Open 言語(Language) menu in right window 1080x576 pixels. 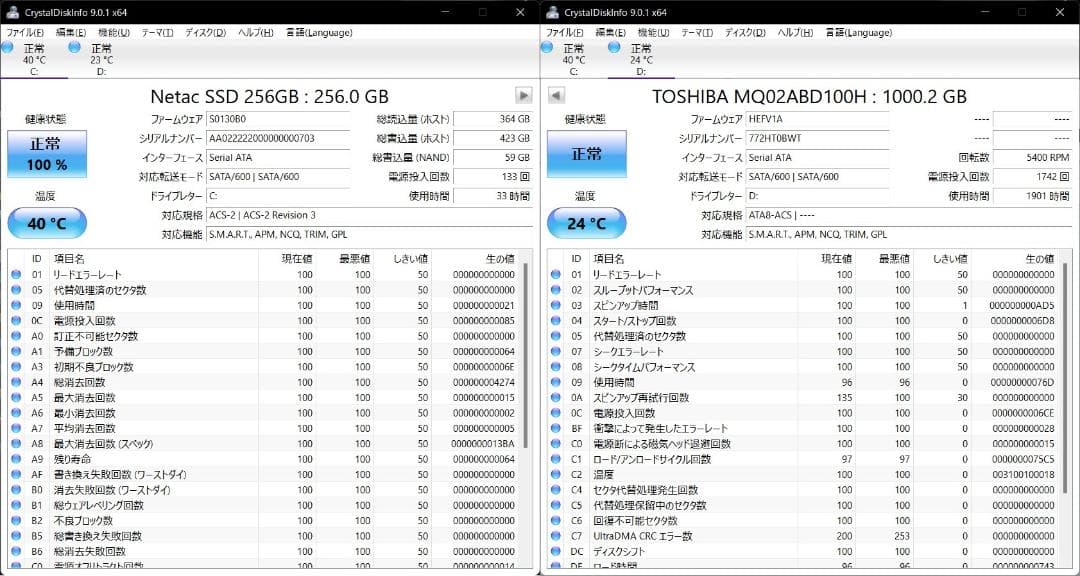[859, 32]
